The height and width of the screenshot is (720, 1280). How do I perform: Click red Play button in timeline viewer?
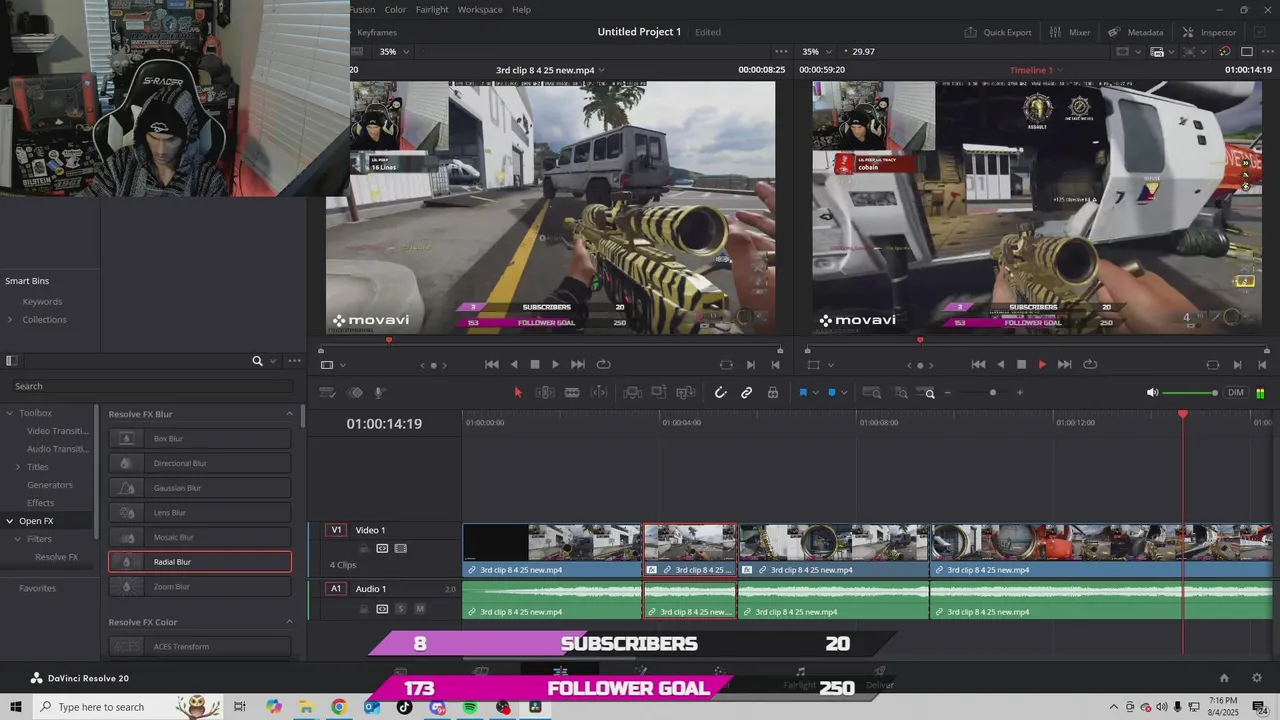(x=1042, y=365)
